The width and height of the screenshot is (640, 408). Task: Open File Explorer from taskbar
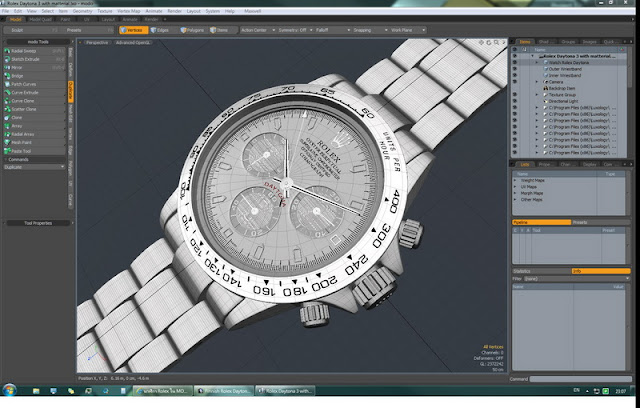(x=36, y=391)
